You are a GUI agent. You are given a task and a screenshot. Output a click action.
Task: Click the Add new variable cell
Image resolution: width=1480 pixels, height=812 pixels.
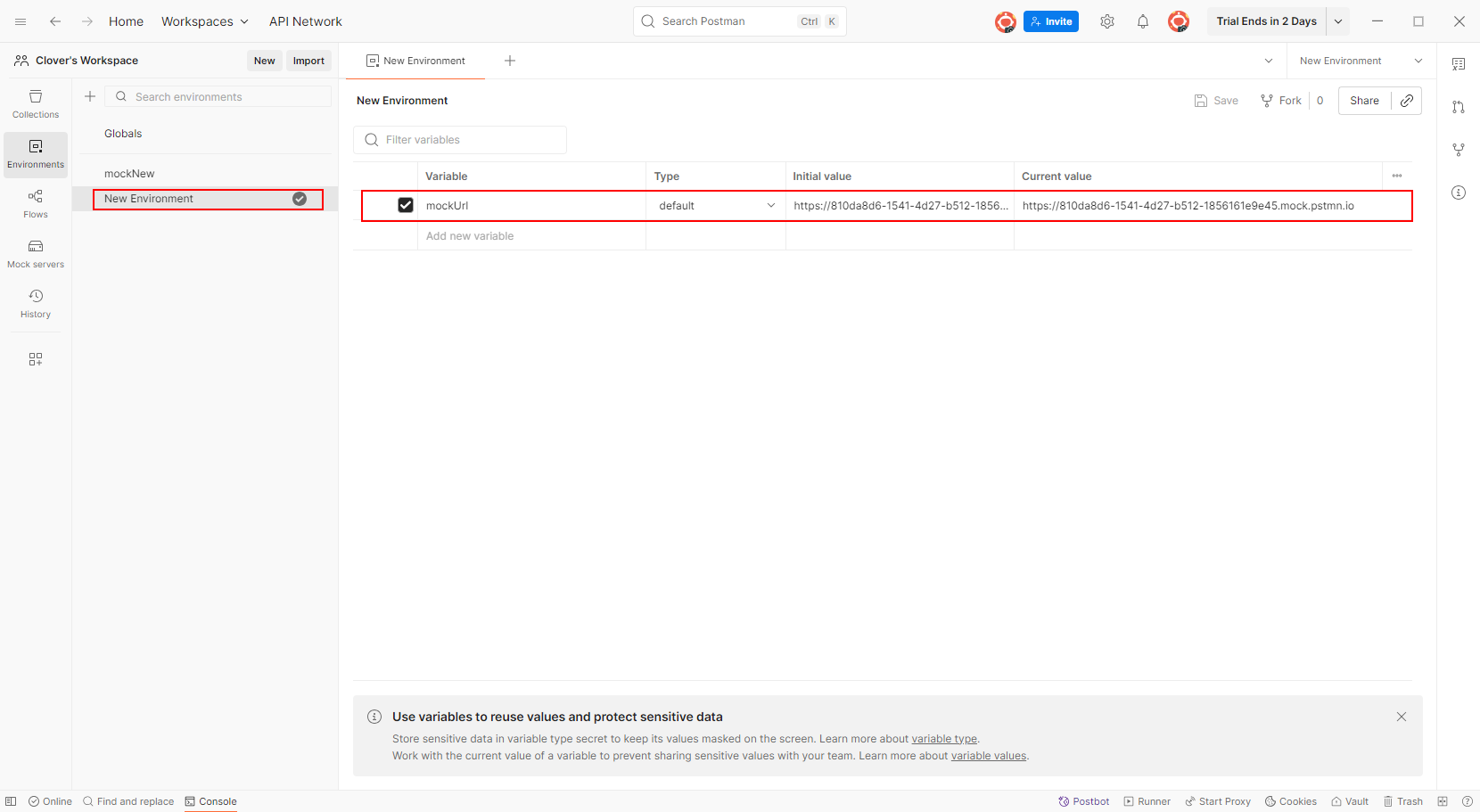pyautogui.click(x=531, y=236)
